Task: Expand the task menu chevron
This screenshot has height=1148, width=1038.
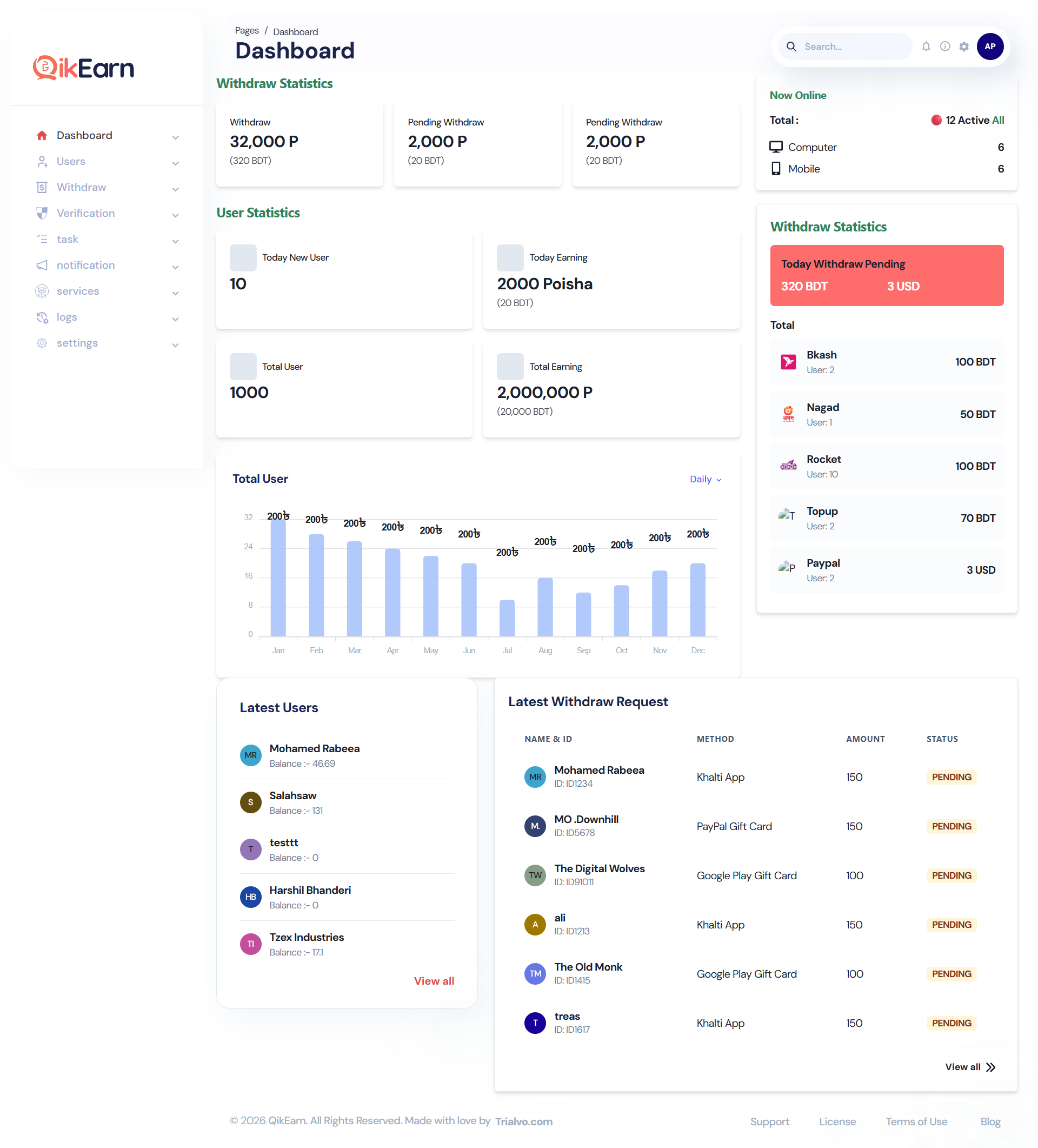Action: pos(175,242)
